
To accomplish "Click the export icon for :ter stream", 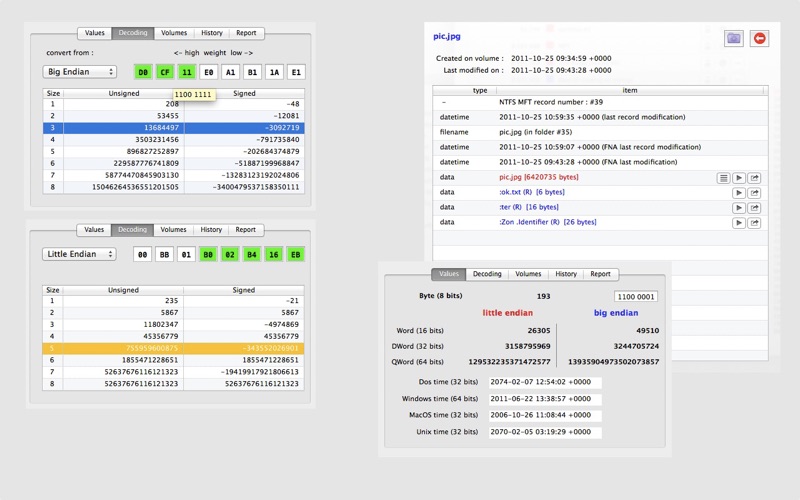I will click(x=755, y=207).
